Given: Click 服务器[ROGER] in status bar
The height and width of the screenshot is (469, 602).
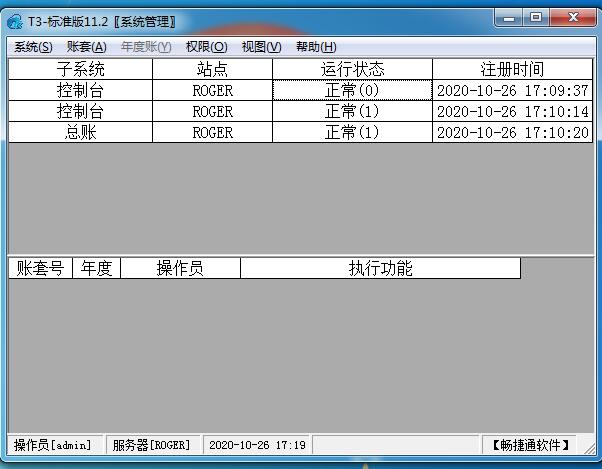Looking at the screenshot, I should tap(153, 445).
